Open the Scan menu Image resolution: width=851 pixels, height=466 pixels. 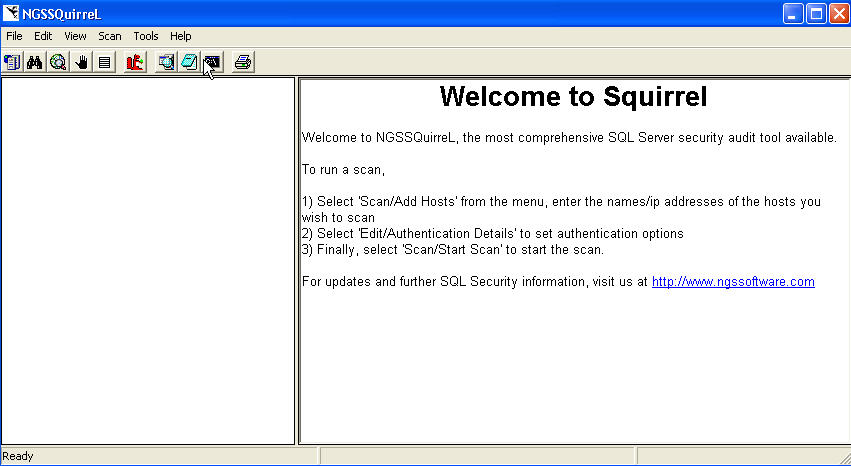pos(110,36)
